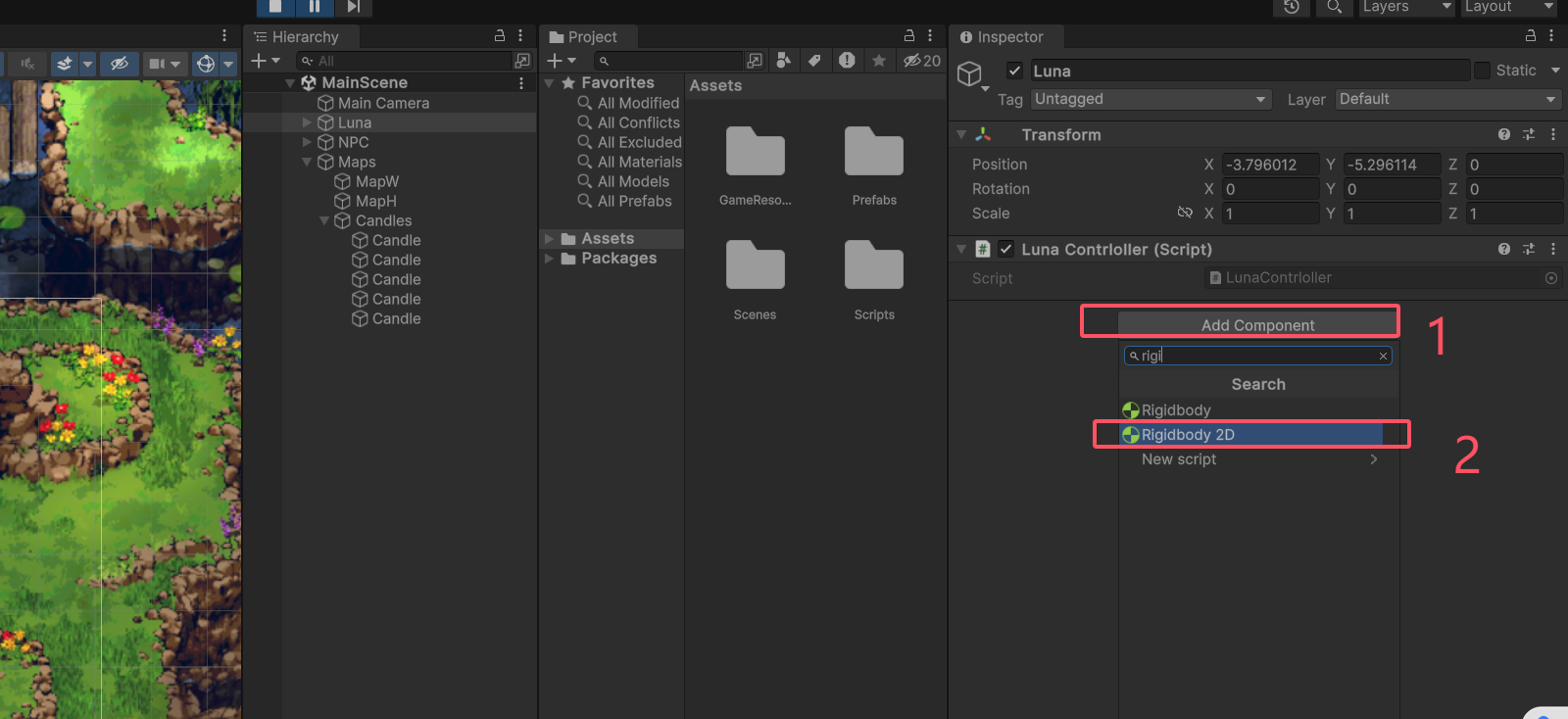This screenshot has height=719, width=1568.
Task: Open Scene view more options menu
Action: click(x=224, y=35)
